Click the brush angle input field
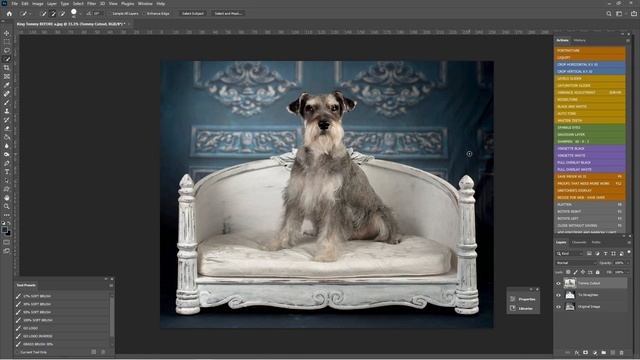Image resolution: width=640 pixels, height=360 pixels. [x=97, y=13]
